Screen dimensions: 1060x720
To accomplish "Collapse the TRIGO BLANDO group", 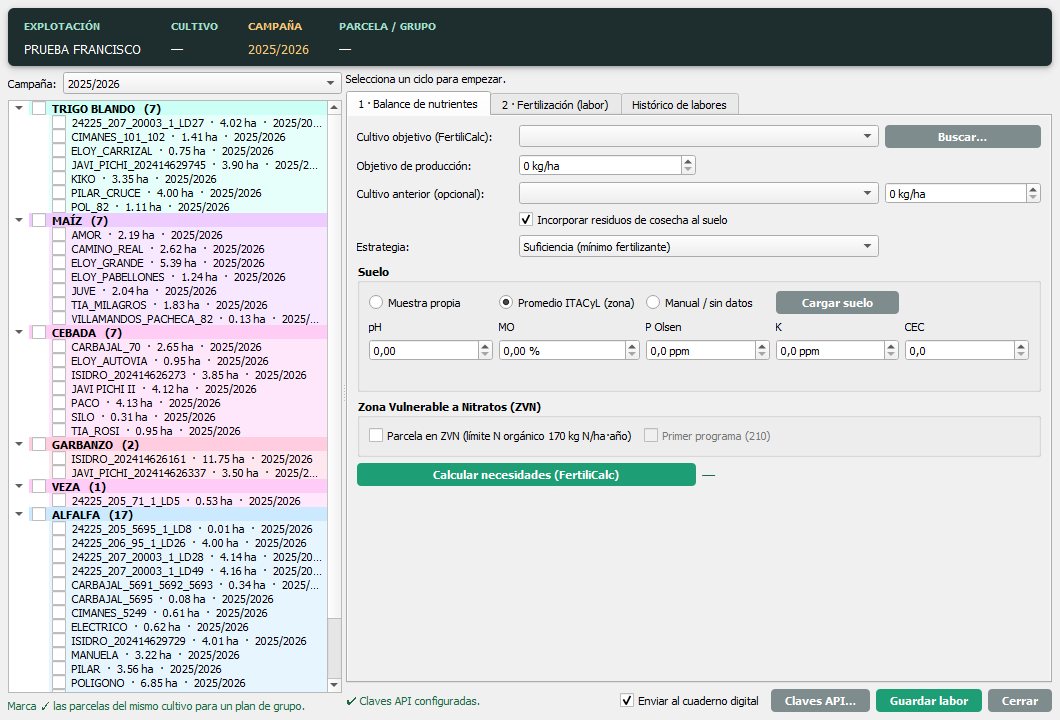I will click(x=19, y=108).
